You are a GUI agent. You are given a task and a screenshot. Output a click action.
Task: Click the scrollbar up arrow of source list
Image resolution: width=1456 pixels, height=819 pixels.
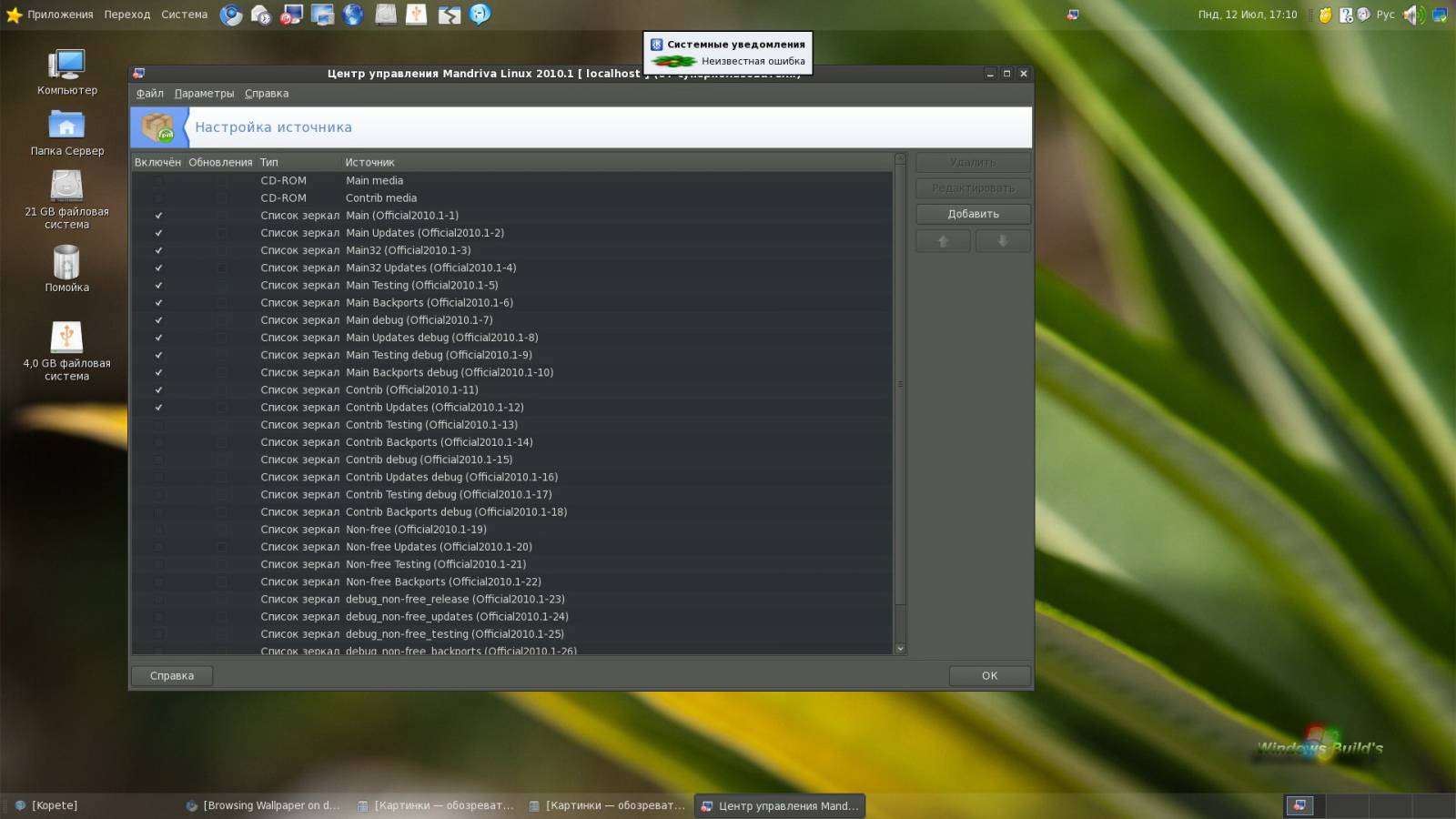[900, 158]
